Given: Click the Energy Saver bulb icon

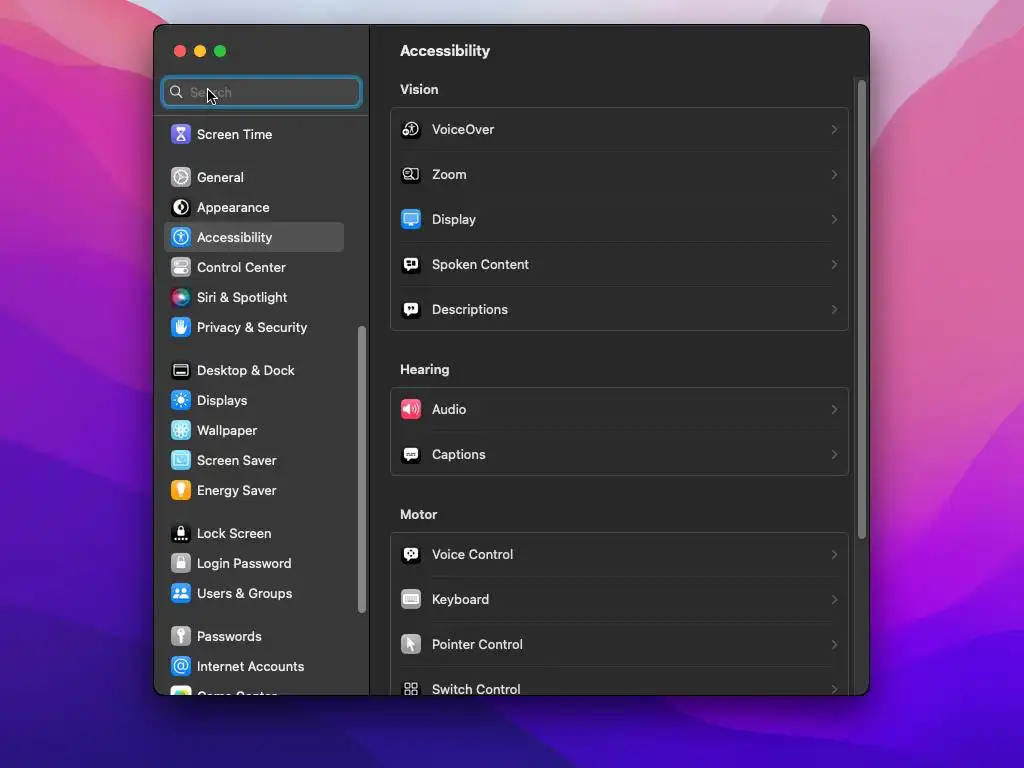Looking at the screenshot, I should click(181, 490).
